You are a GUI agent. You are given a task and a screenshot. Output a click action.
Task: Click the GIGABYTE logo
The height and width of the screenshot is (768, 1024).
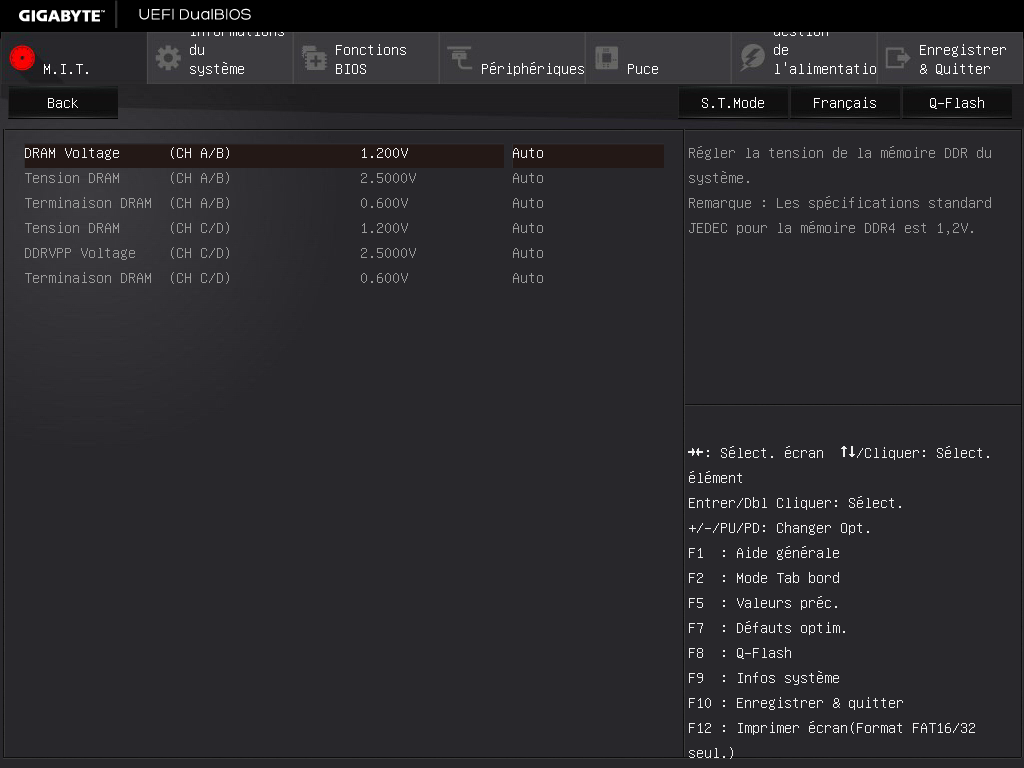61,15
